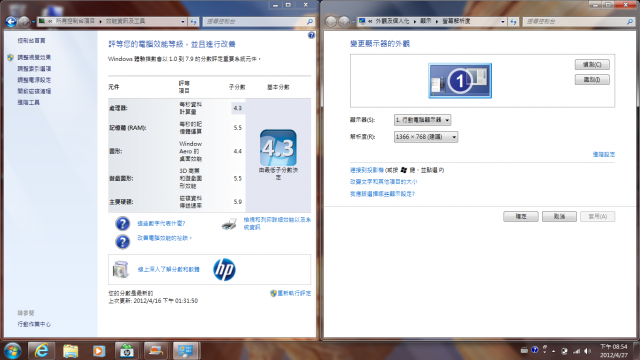
Task: Click 螢幕解析度 in the breadcrumb
Action: coord(456,21)
